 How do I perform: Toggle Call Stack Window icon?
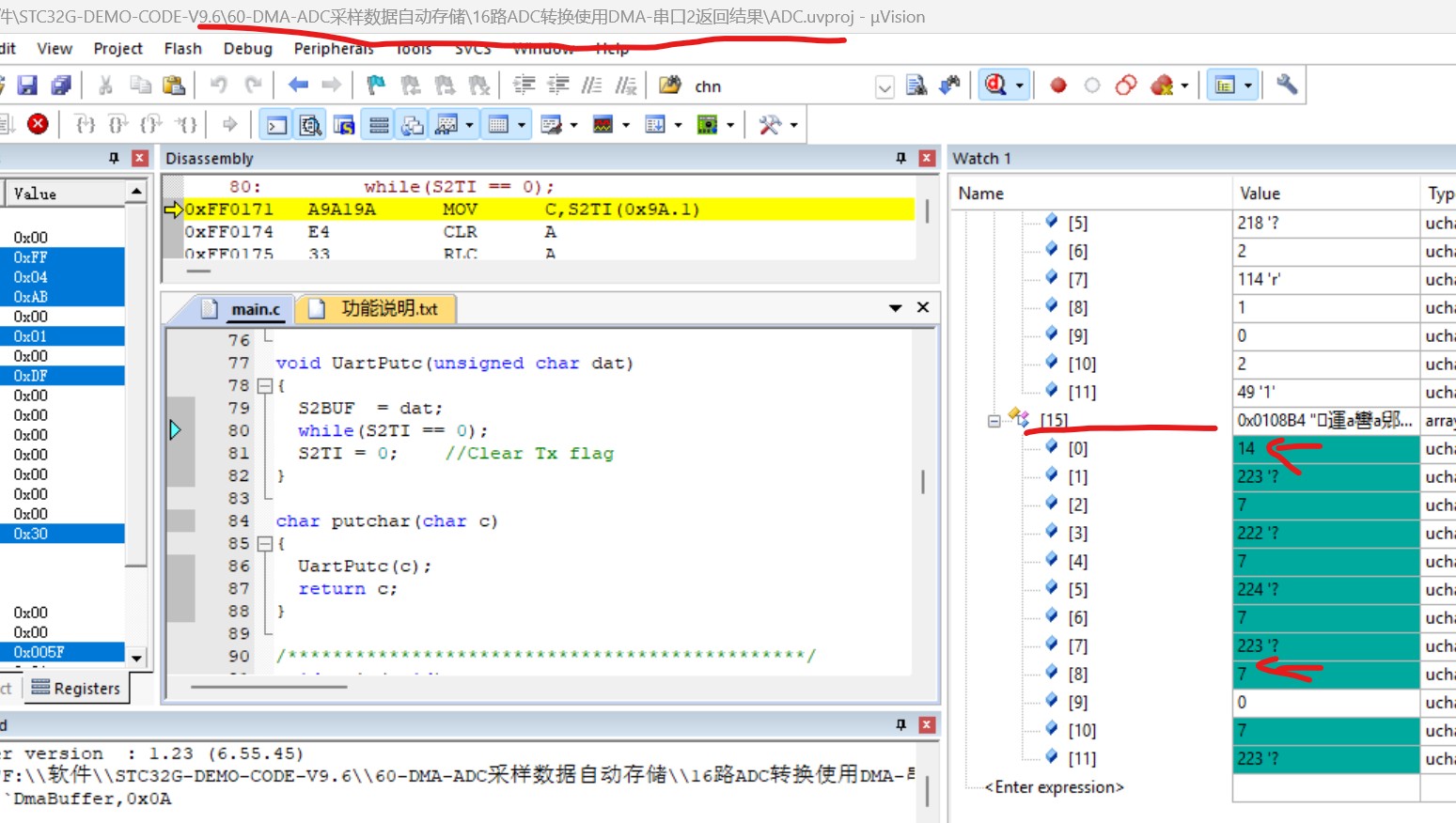pyautogui.click(x=413, y=125)
